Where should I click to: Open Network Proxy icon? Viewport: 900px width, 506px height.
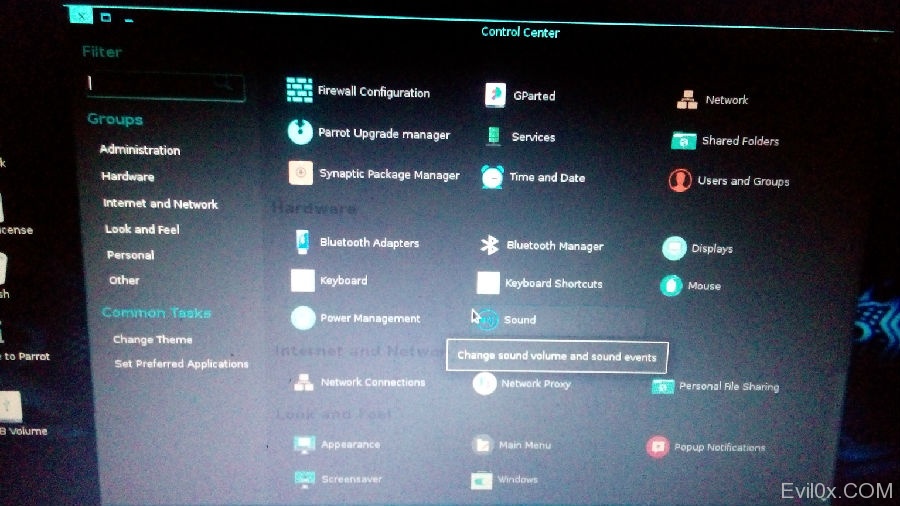click(484, 383)
